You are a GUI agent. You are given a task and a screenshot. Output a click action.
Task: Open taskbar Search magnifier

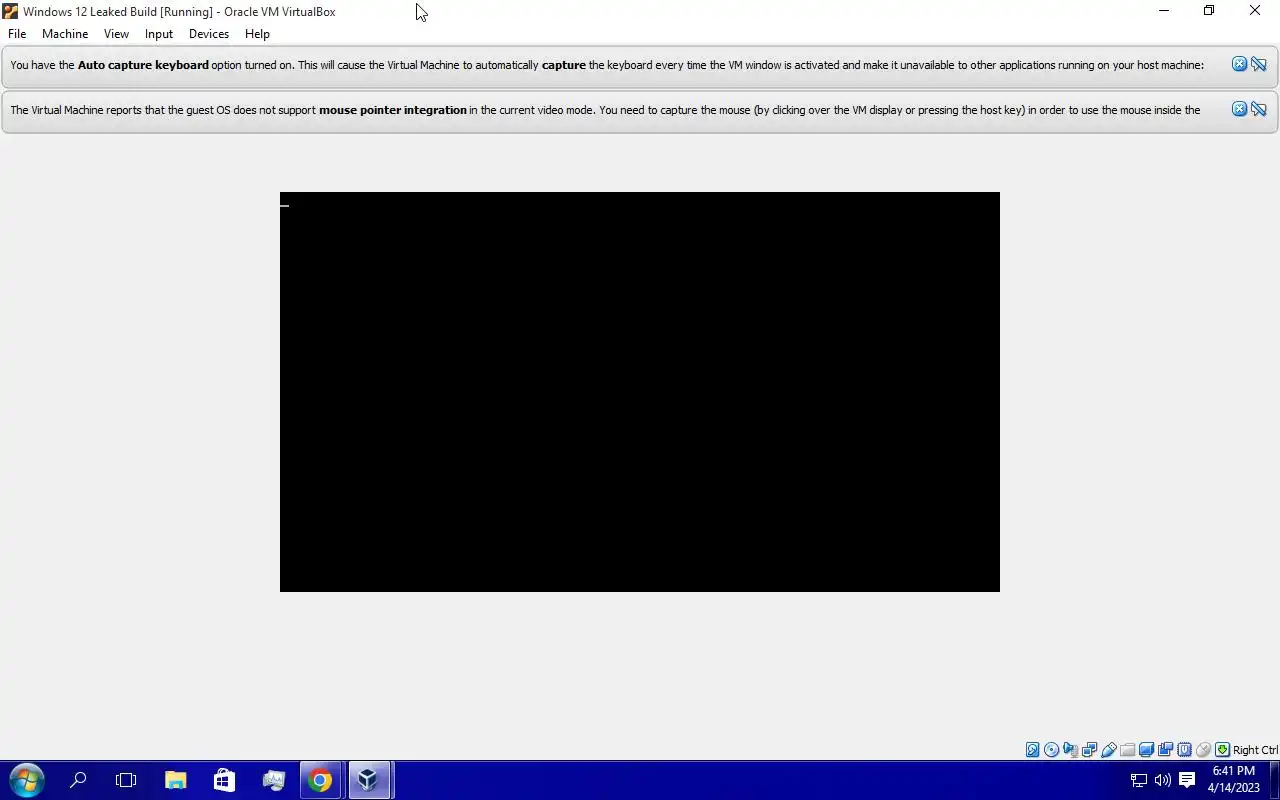pos(78,780)
